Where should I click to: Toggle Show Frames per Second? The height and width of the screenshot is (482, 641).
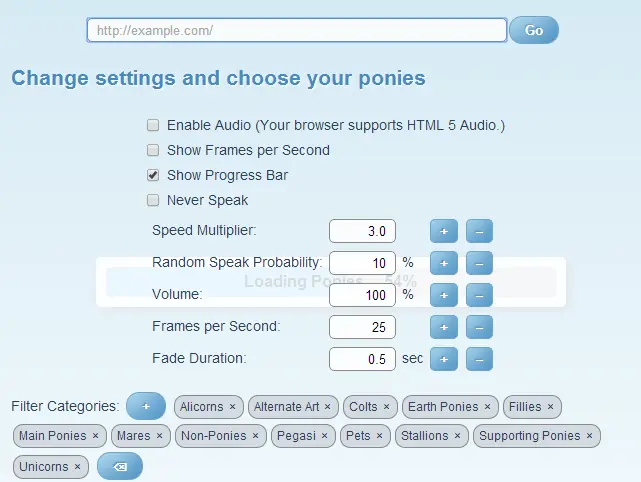coord(153,151)
